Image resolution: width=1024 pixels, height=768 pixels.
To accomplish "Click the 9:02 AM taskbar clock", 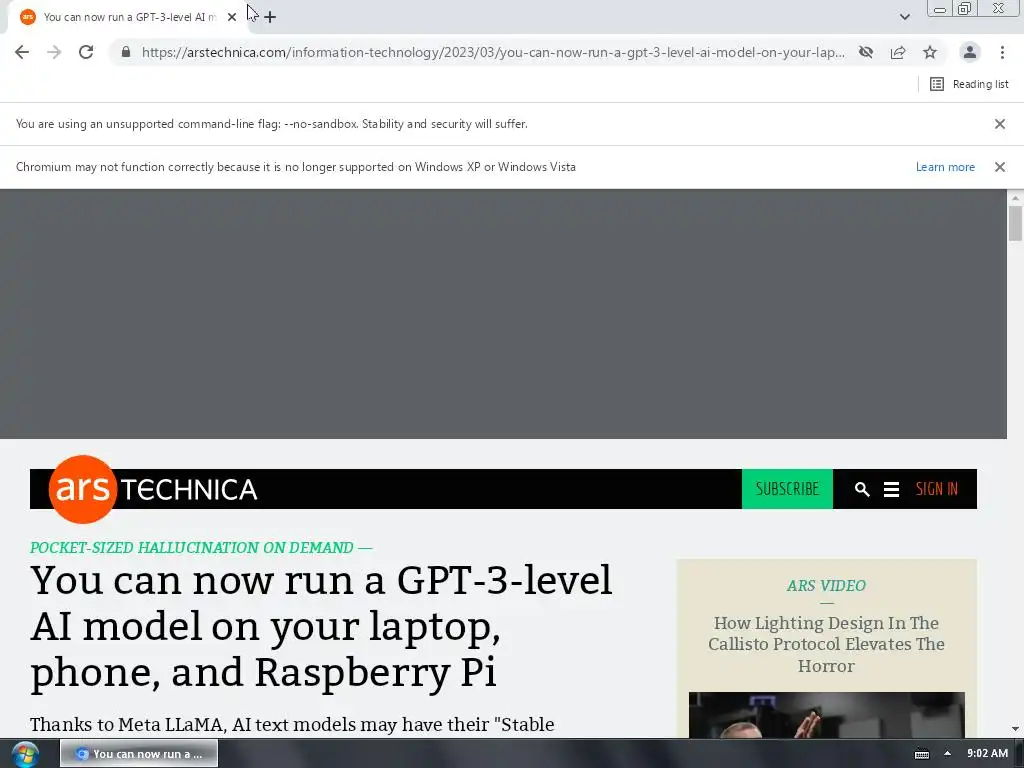I will [987, 754].
